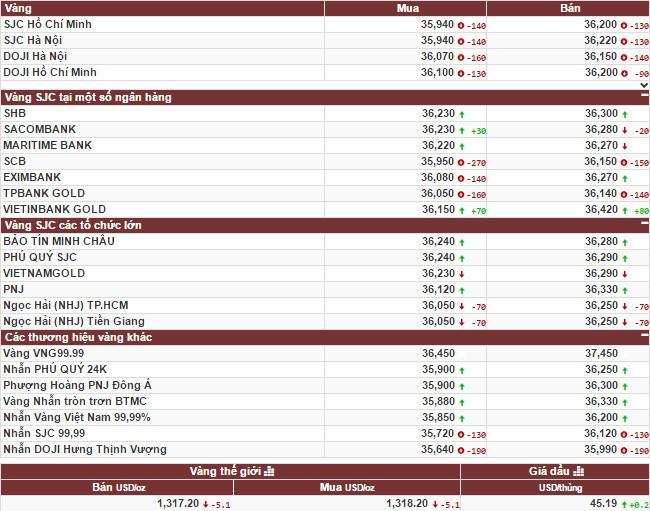
Task: Click green up arrow in VIETINBANK GOLD Bán price
Action: [x=624, y=210]
